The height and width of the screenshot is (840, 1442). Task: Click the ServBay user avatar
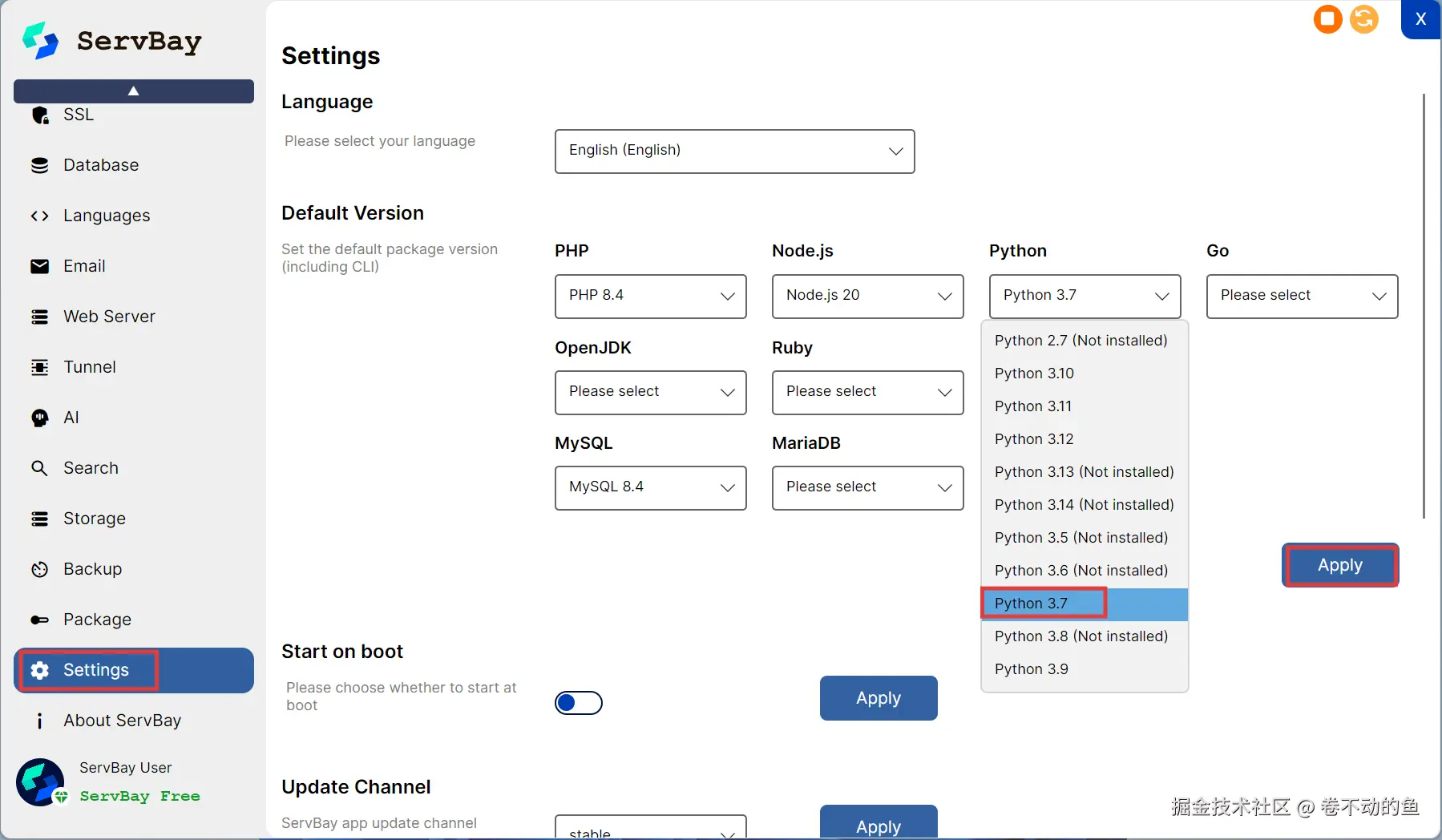click(x=40, y=781)
